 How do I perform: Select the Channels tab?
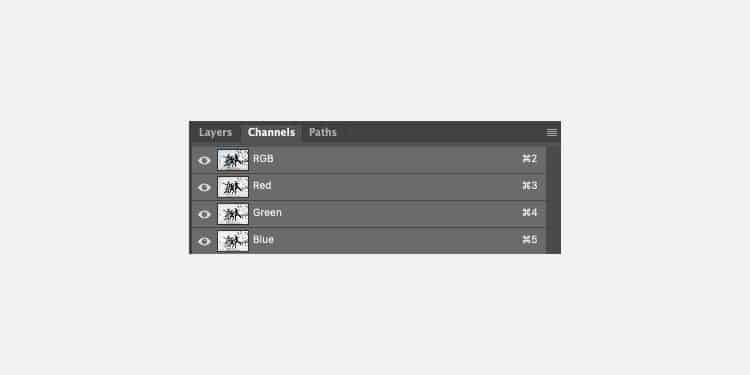pos(271,132)
